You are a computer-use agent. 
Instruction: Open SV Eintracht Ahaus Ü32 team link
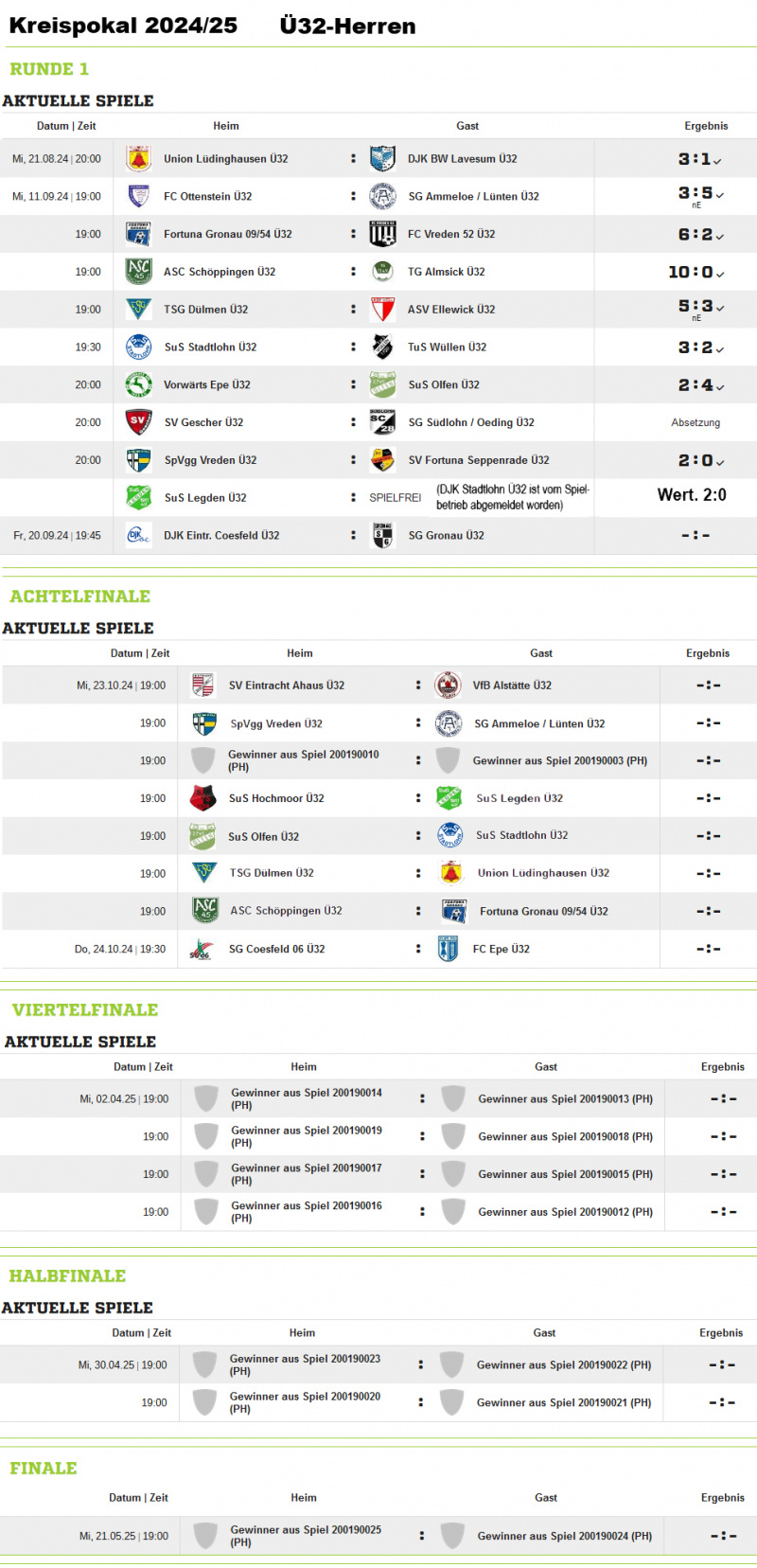click(287, 686)
